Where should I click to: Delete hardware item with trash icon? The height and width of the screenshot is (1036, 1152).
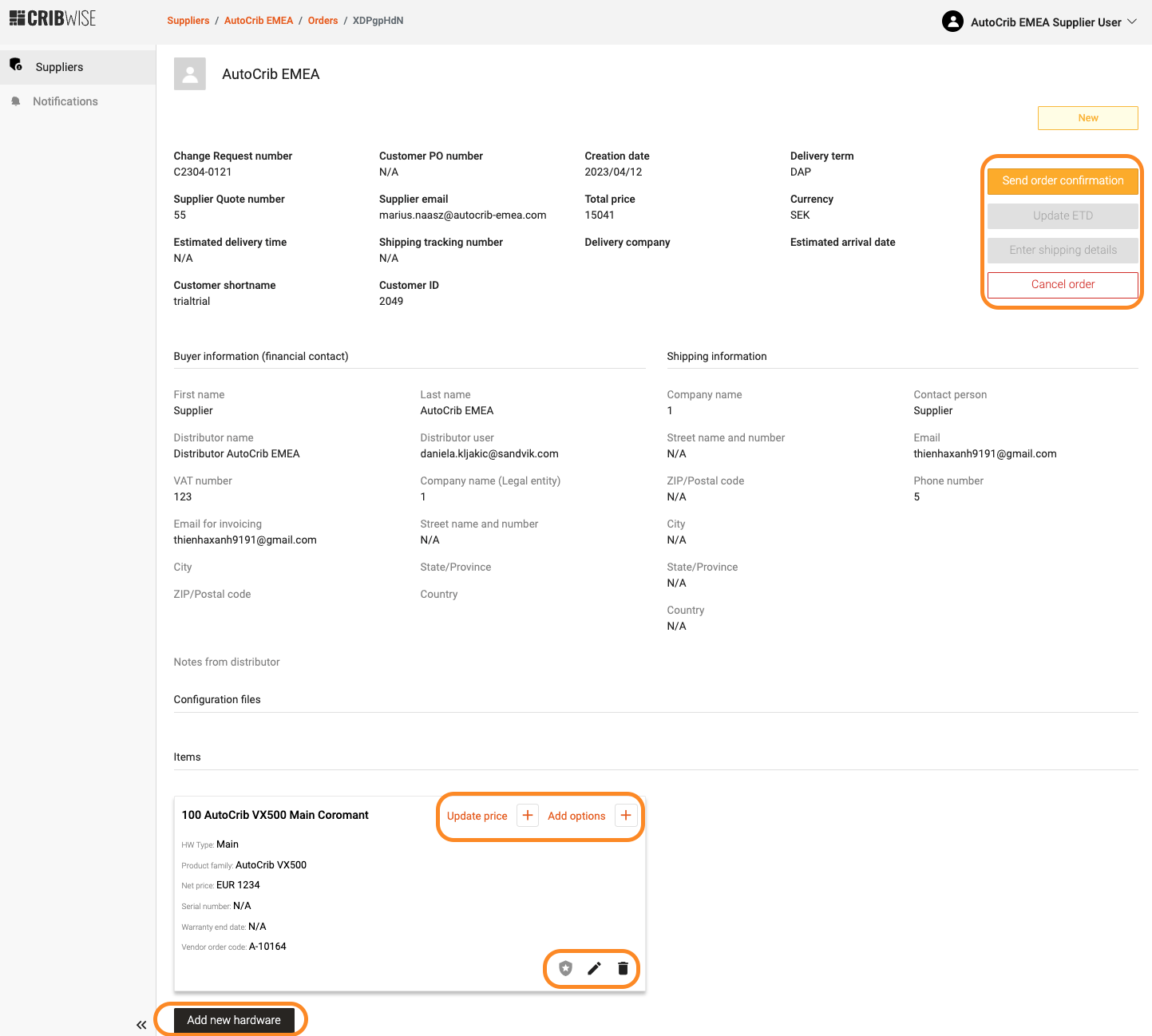623,968
